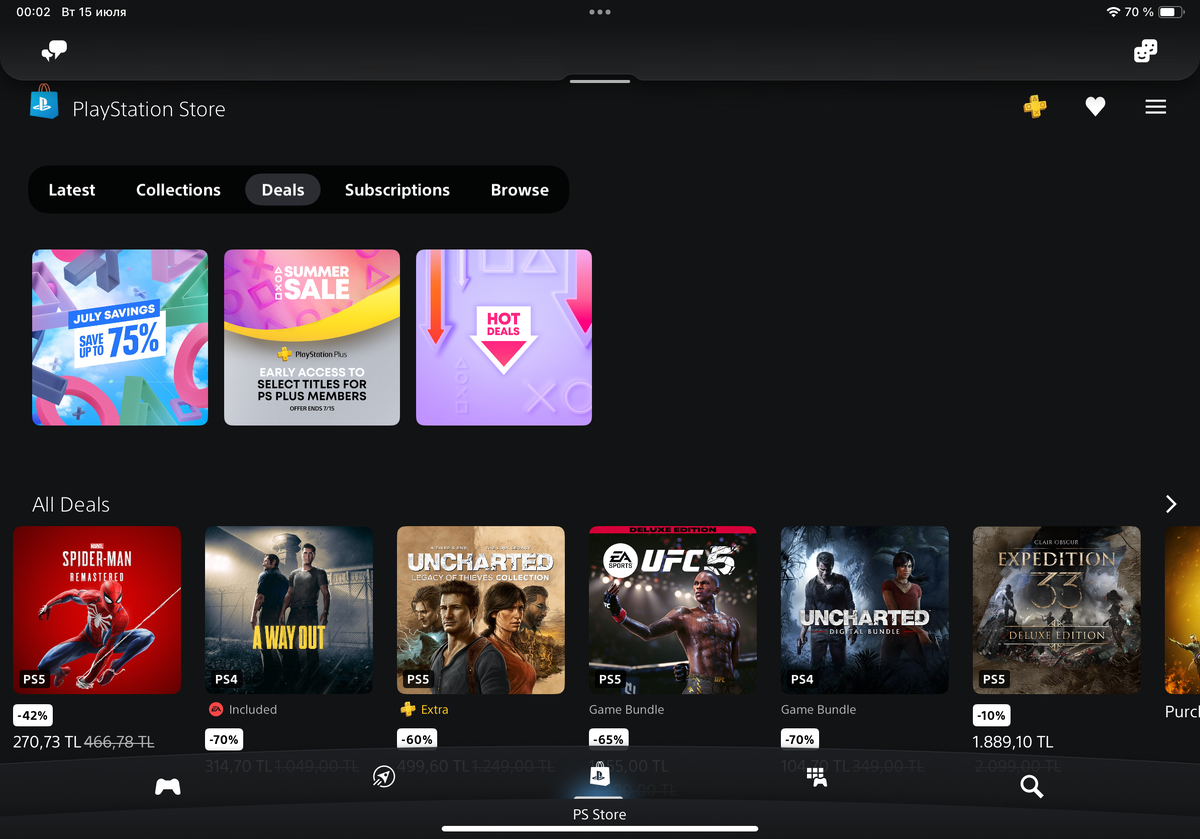Tap the PlayStation Store bag logo
Image resolution: width=1200 pixels, height=839 pixels.
[44, 103]
